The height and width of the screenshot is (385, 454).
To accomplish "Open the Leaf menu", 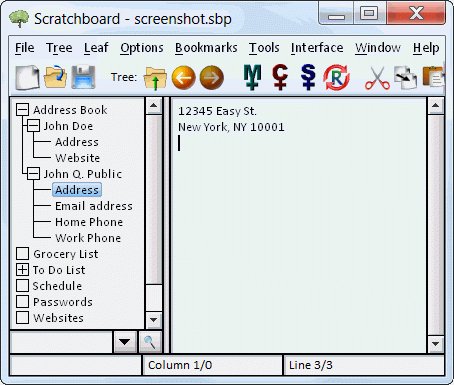I will [96, 48].
